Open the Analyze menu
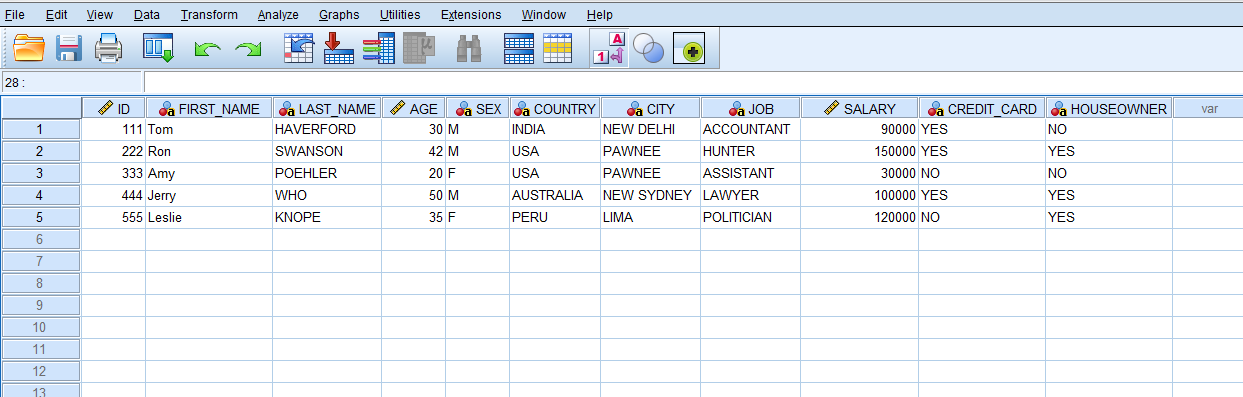The width and height of the screenshot is (1243, 397). [277, 15]
